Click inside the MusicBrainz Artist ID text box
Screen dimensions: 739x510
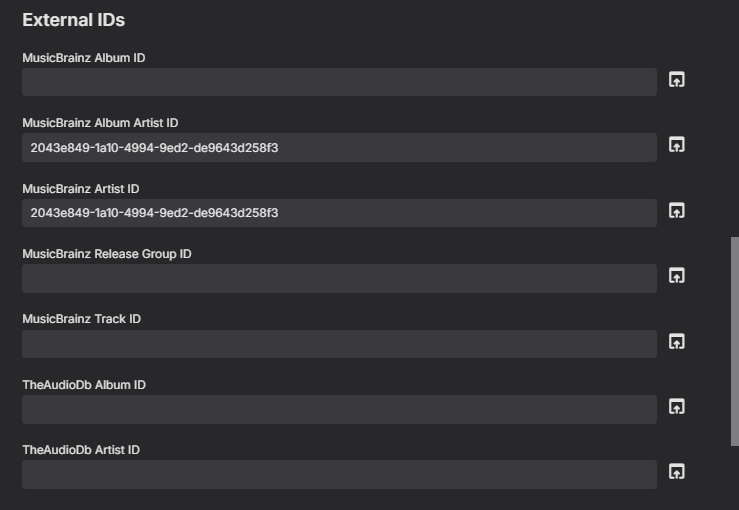click(x=339, y=213)
